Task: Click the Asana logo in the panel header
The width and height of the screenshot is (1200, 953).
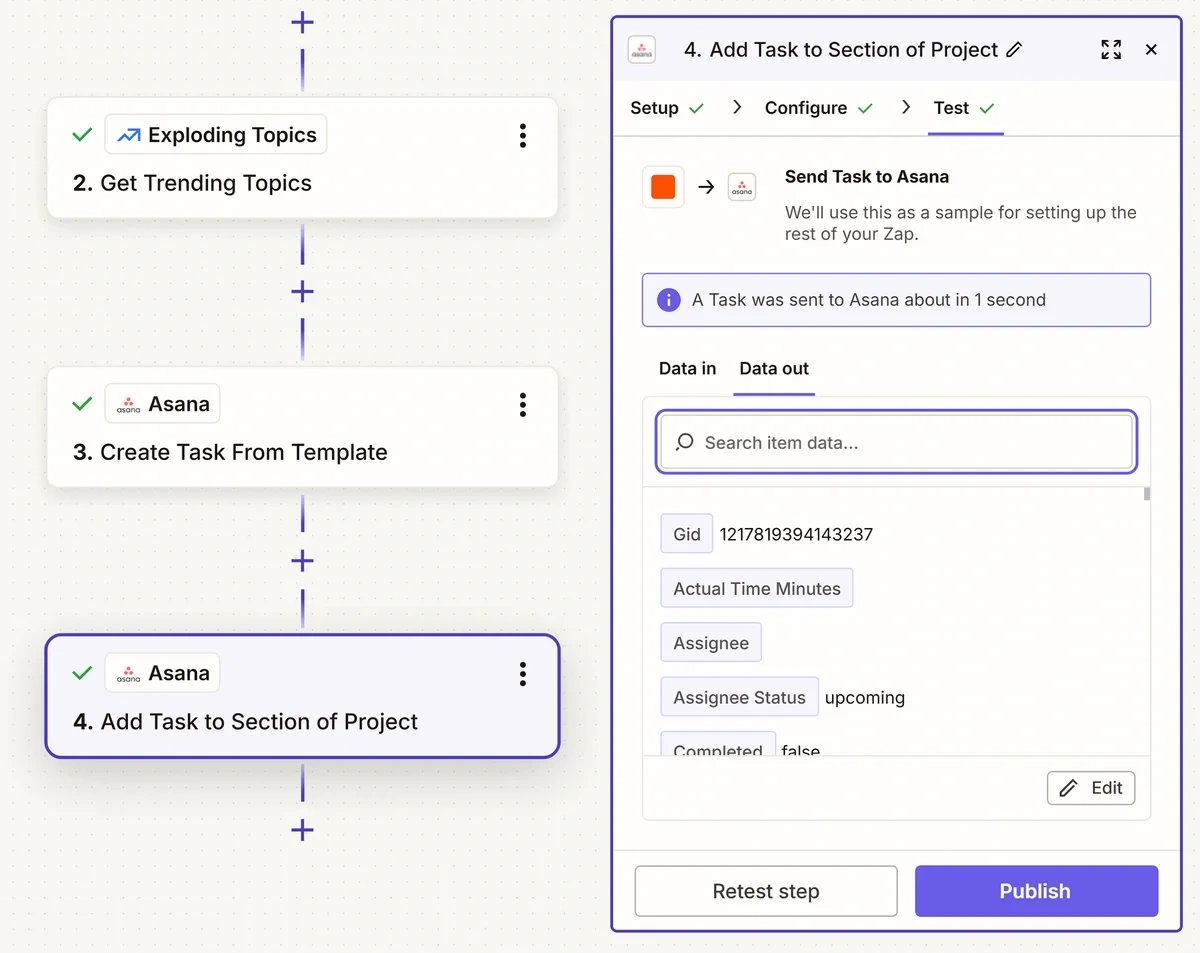Action: tap(642, 50)
